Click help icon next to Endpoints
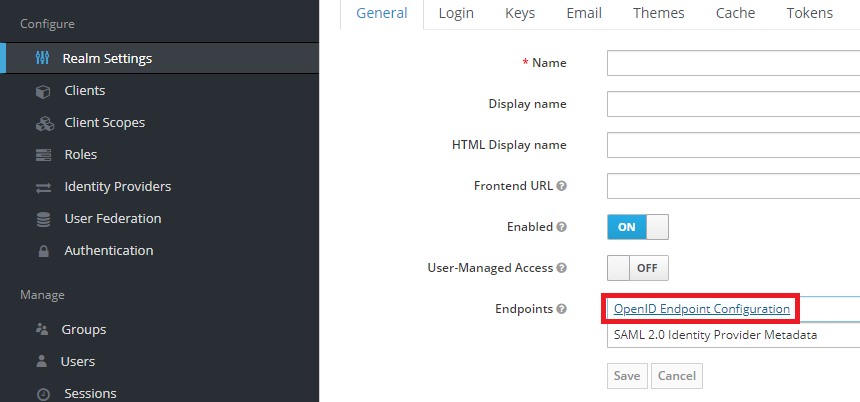 [562, 309]
